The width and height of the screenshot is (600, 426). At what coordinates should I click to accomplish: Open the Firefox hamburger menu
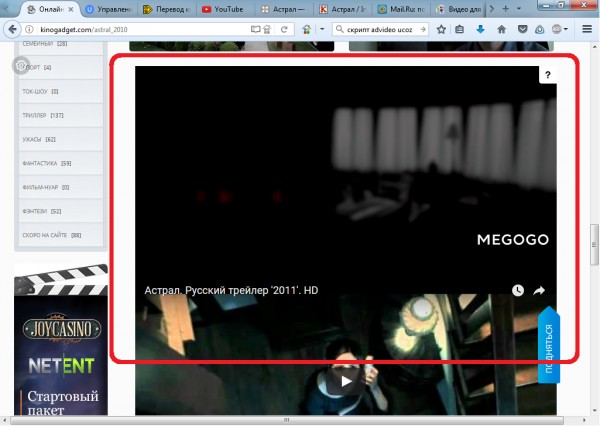pyautogui.click(x=587, y=29)
